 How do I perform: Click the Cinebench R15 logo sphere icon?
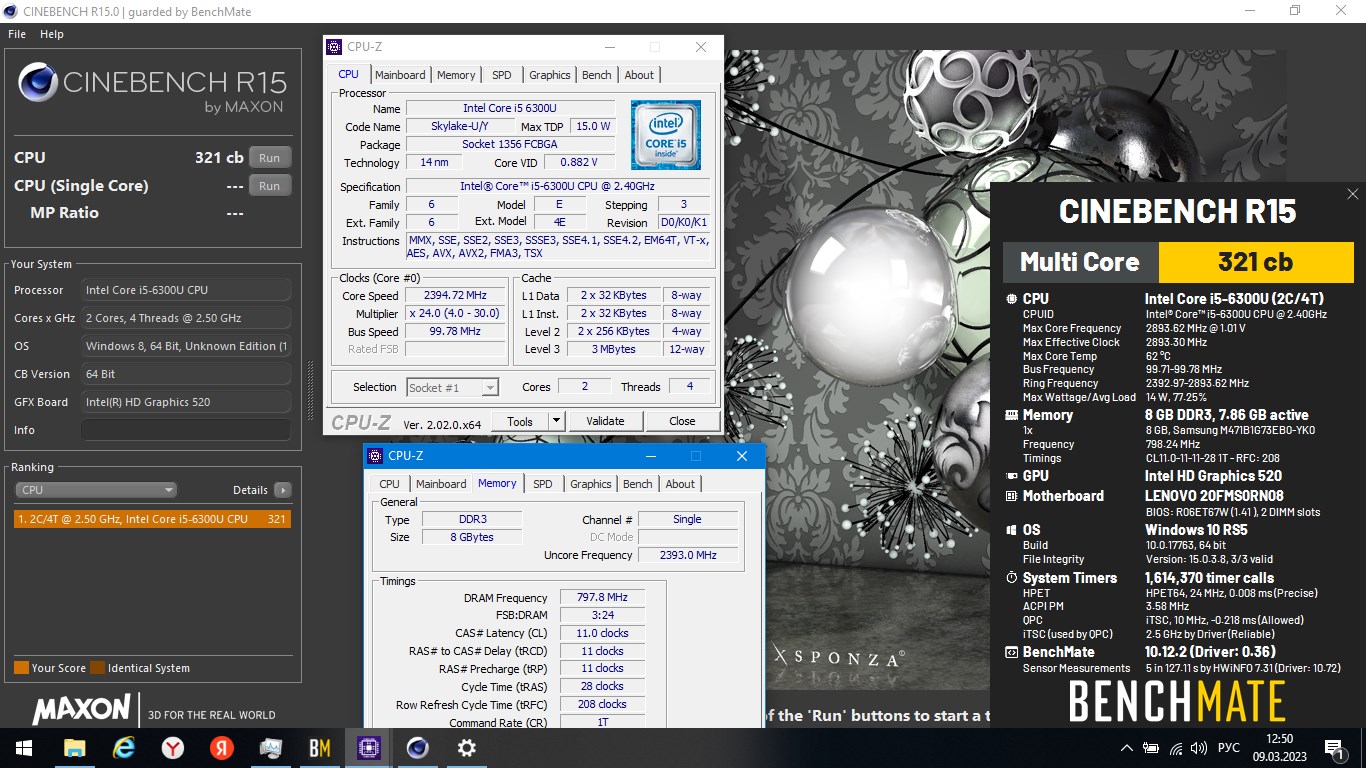38,83
